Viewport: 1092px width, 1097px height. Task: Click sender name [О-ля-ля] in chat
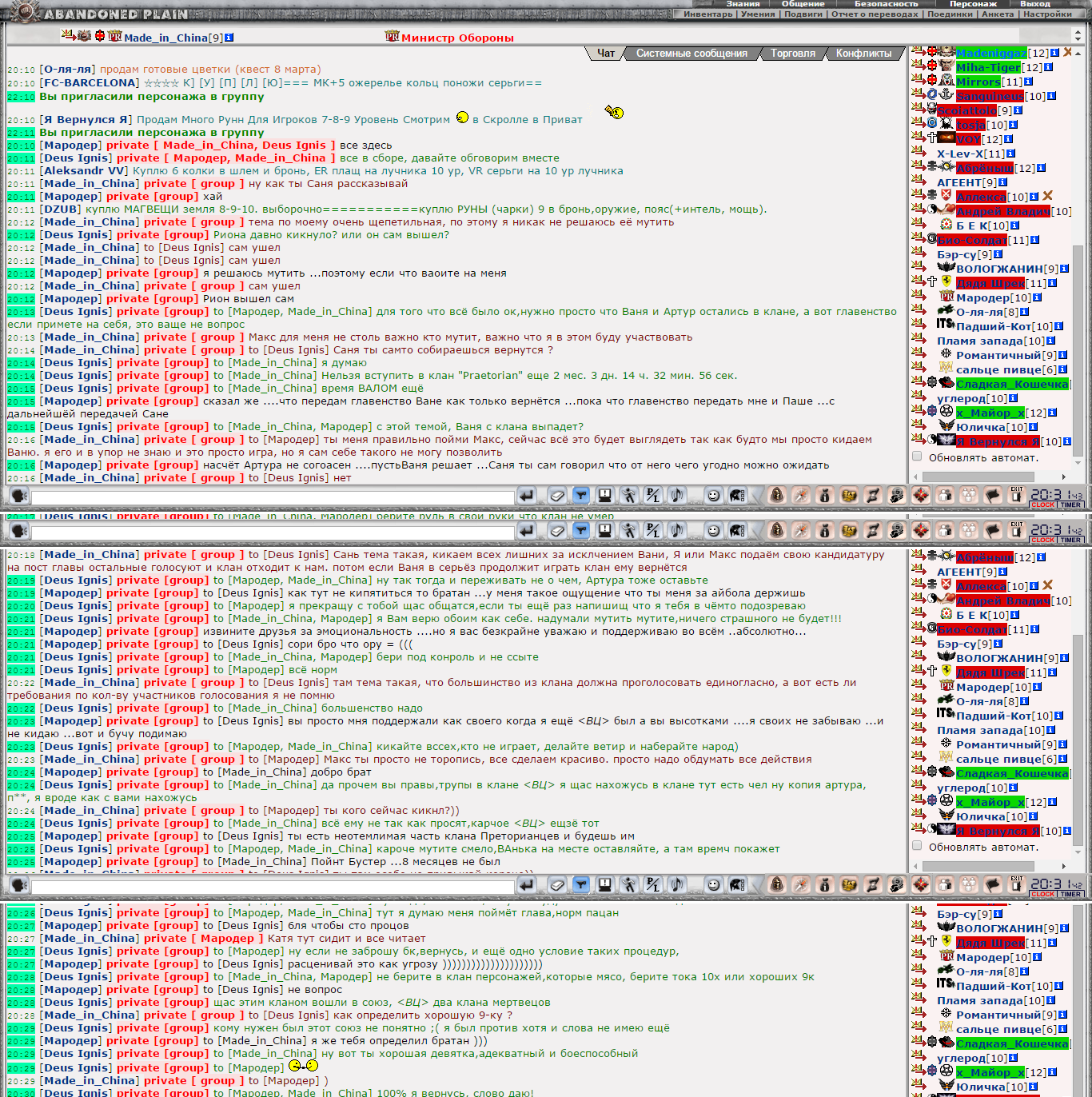(68, 69)
